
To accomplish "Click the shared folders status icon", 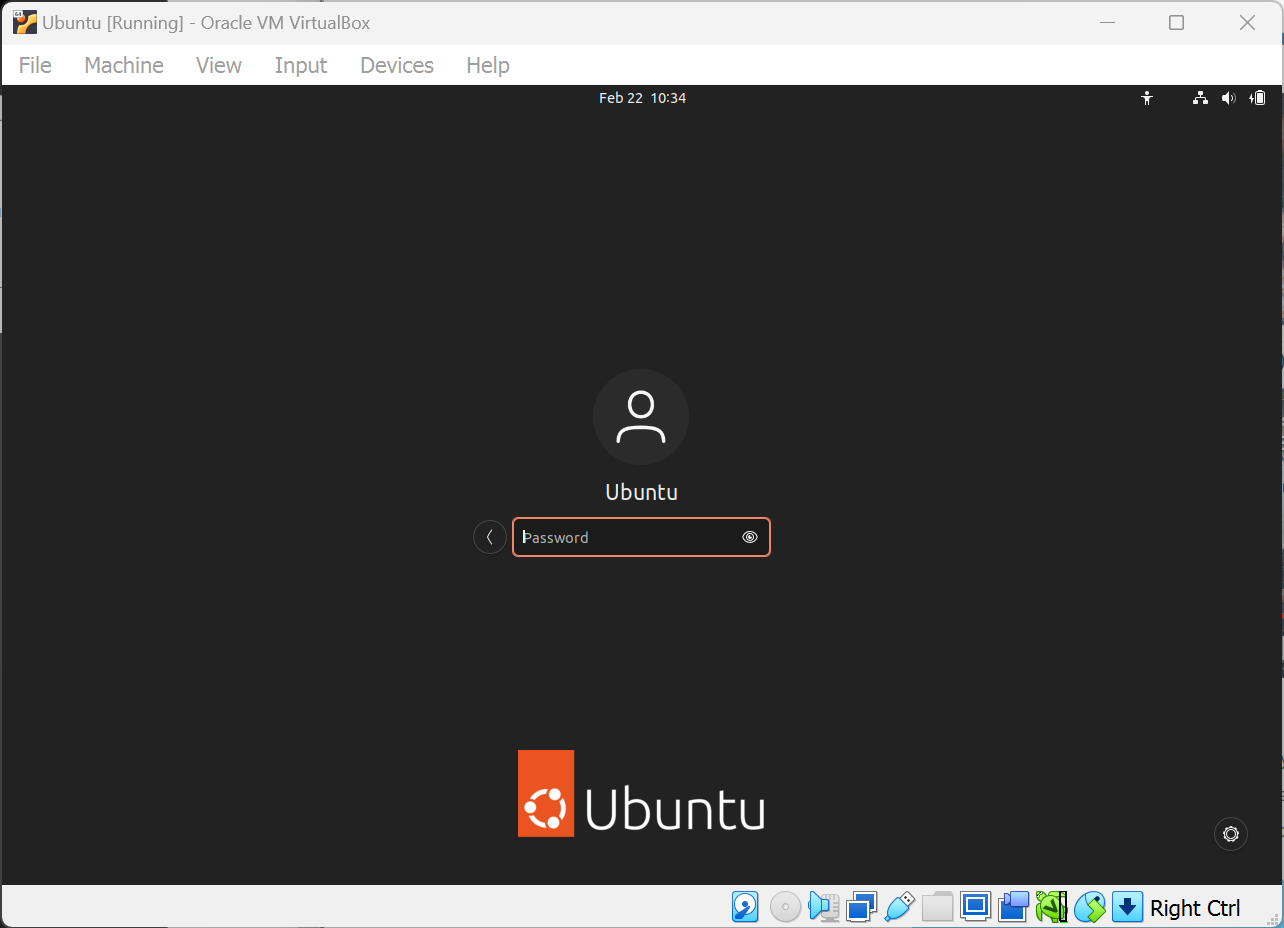I will 937,907.
